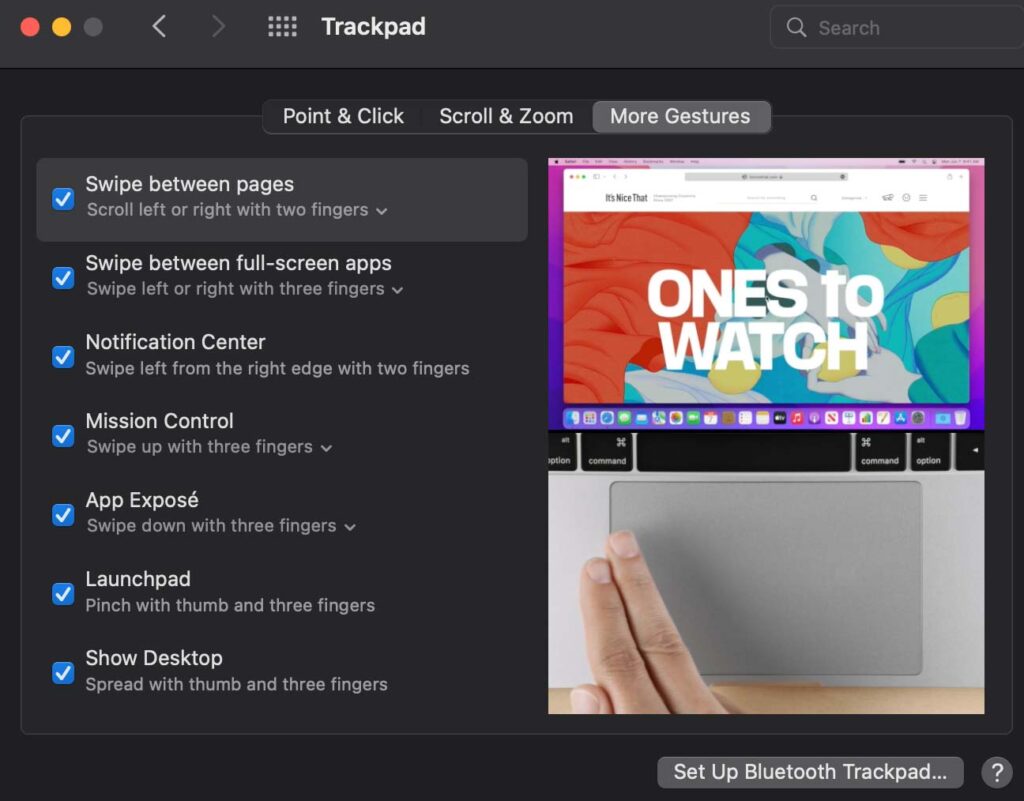This screenshot has height=801, width=1024.
Task: Open the Show All preferences grid
Action: tap(283, 27)
